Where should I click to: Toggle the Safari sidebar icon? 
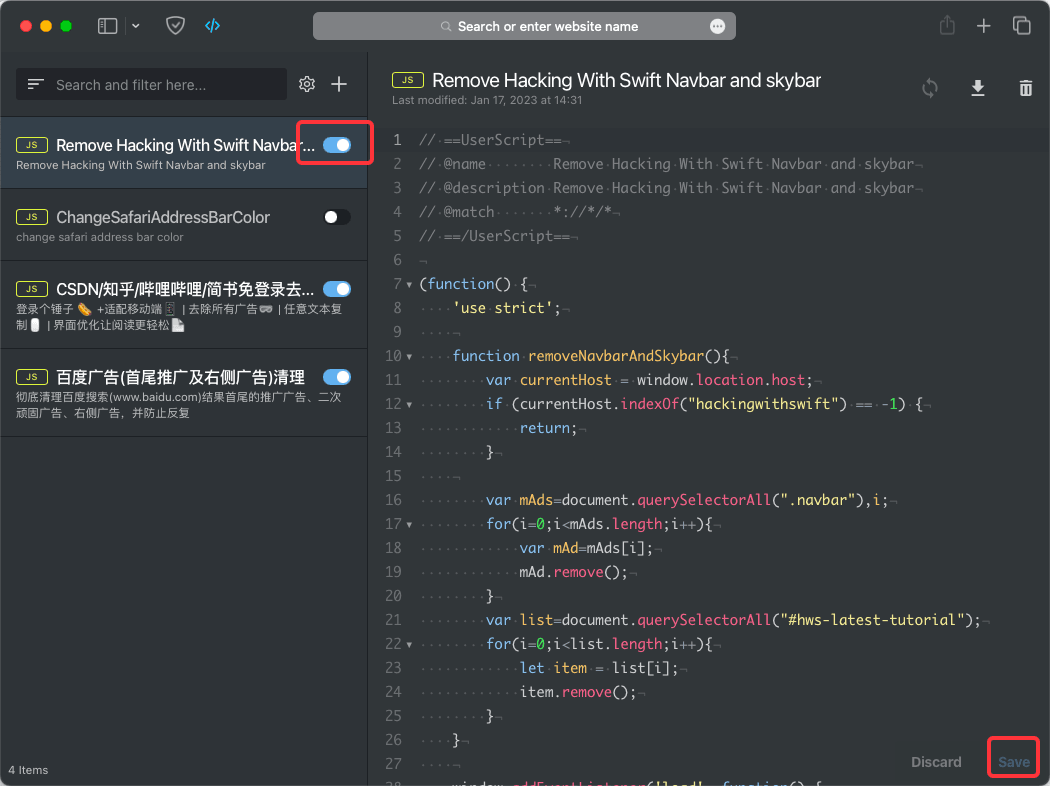(107, 26)
